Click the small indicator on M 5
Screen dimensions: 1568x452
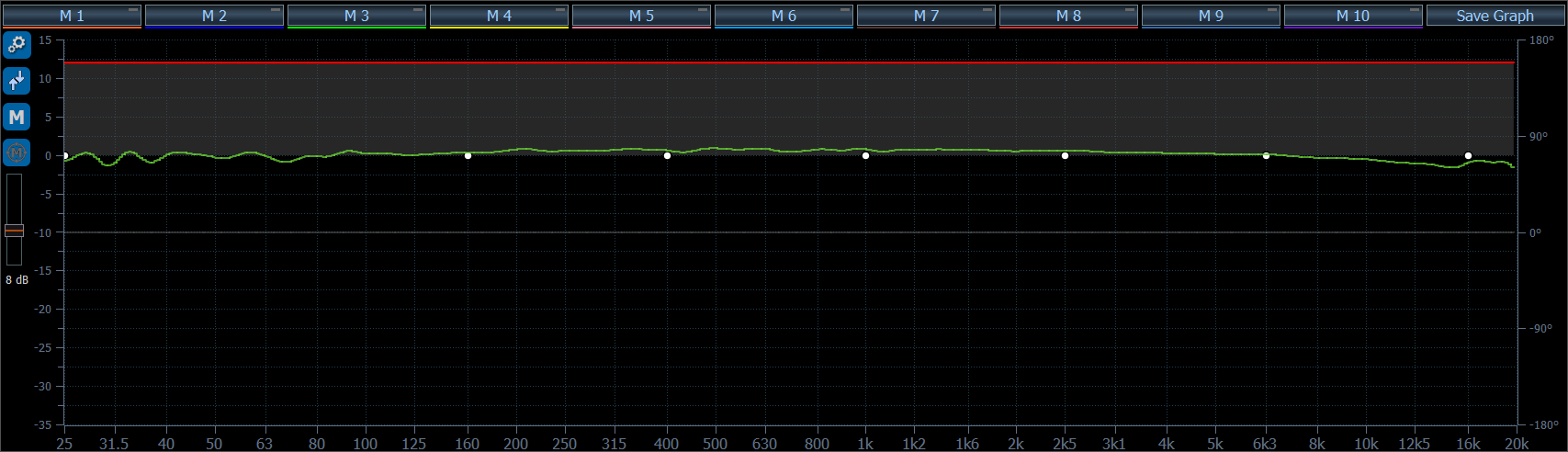[703, 9]
